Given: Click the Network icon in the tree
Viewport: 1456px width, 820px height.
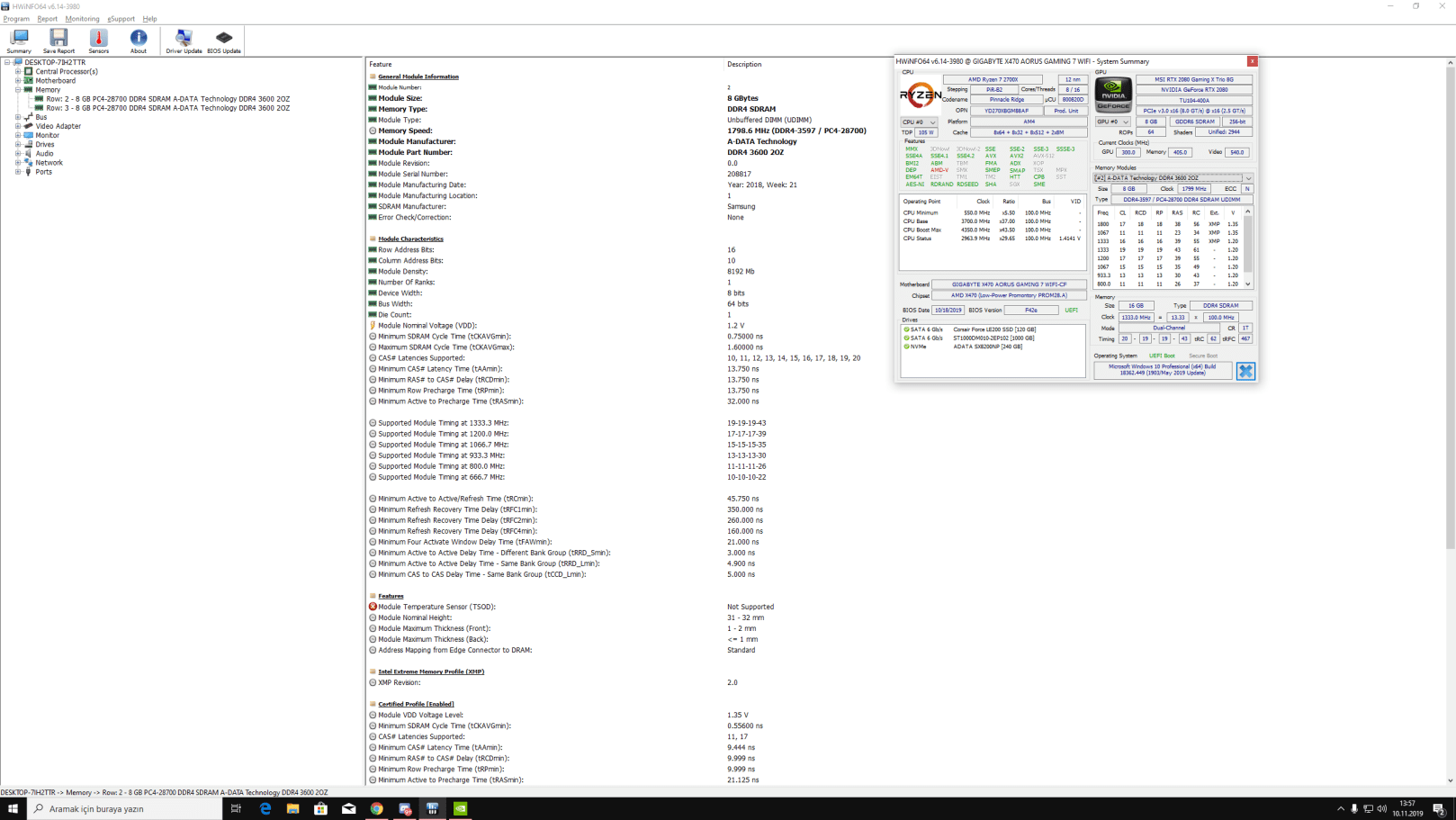Looking at the screenshot, I should point(29,162).
